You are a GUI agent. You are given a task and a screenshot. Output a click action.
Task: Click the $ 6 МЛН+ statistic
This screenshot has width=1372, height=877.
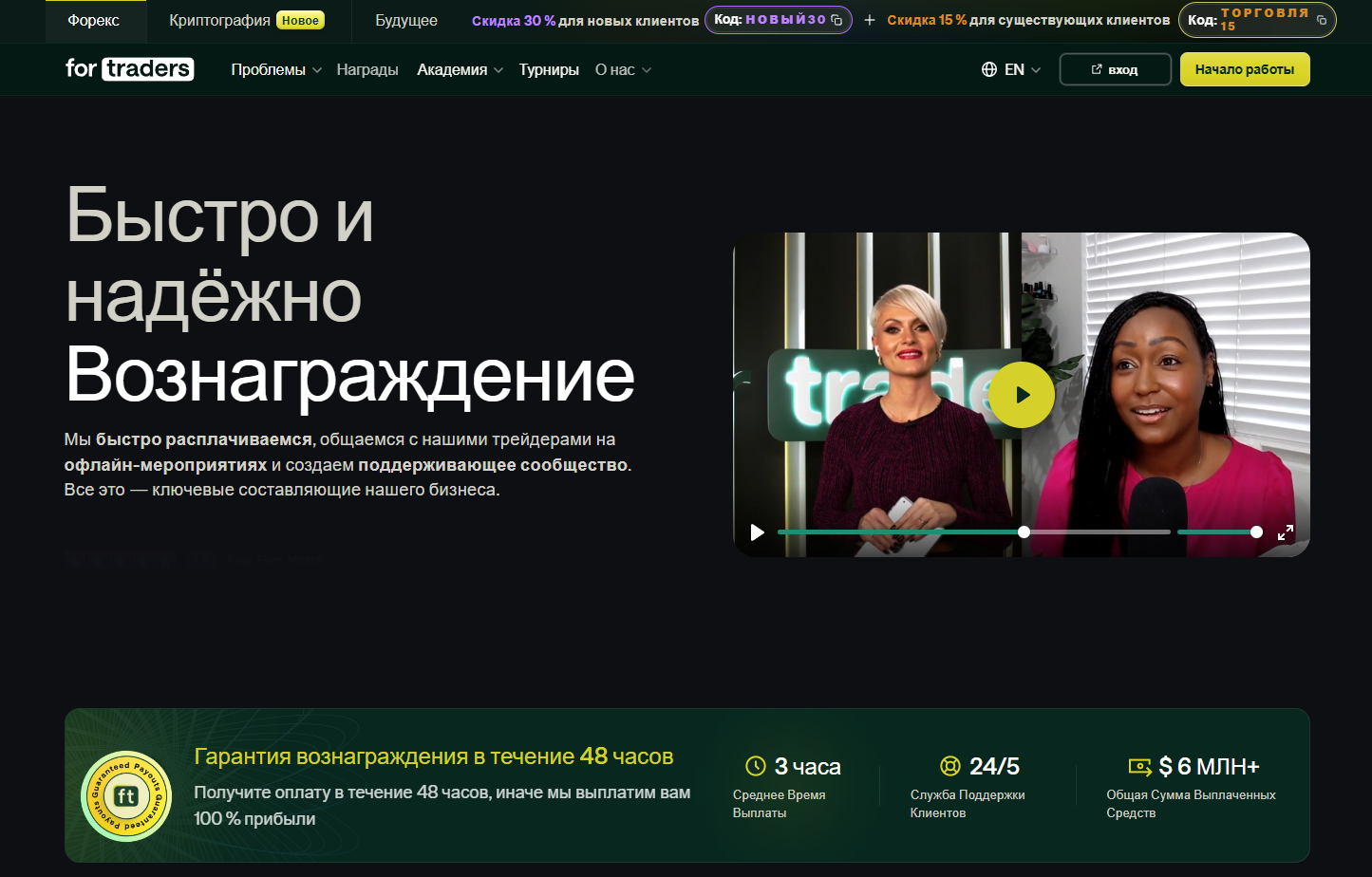pos(1209,766)
